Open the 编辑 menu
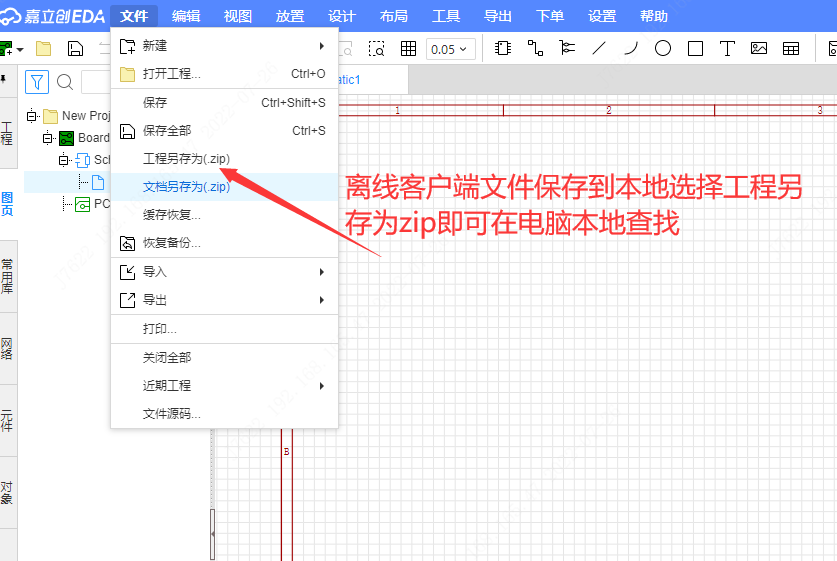The image size is (837, 561). [x=186, y=16]
